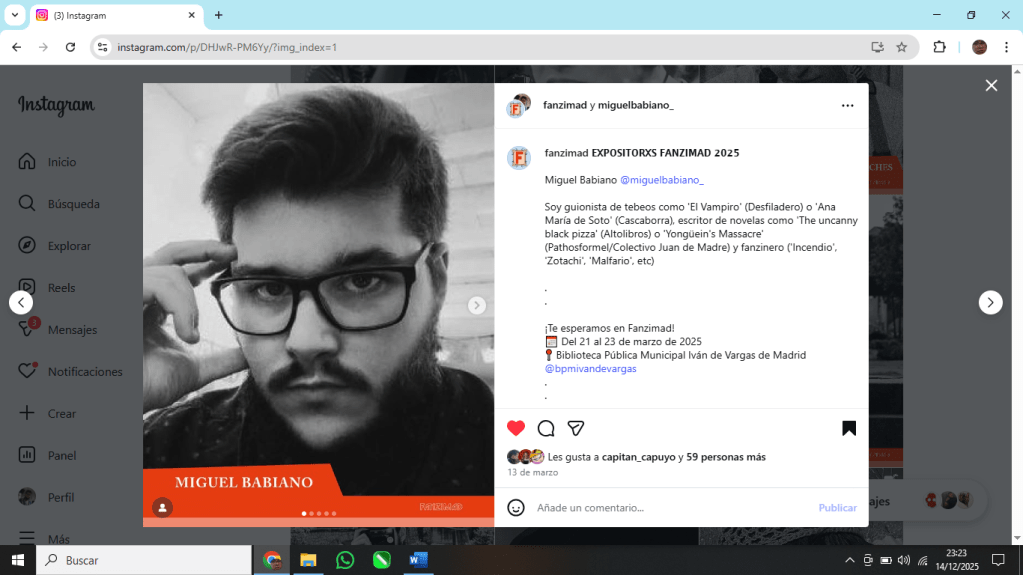Open the three-dot post options menu

pos(847,105)
